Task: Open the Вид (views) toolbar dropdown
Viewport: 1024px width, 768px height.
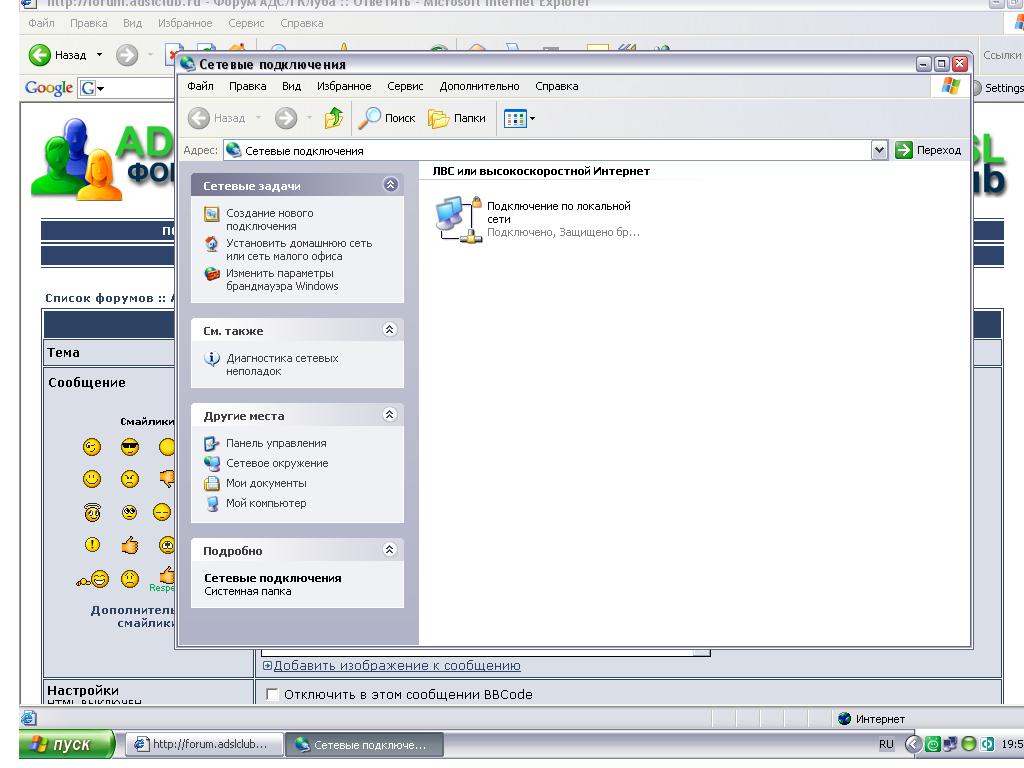Action: pos(519,118)
